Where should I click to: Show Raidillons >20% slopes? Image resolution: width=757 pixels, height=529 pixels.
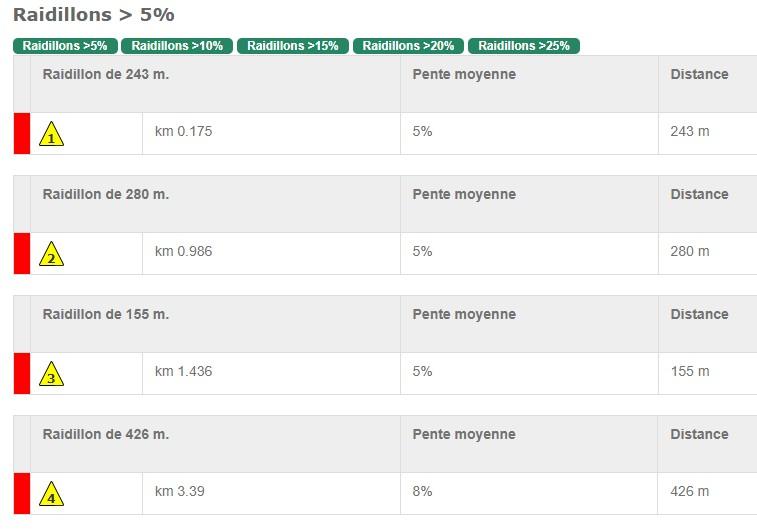[x=408, y=46]
